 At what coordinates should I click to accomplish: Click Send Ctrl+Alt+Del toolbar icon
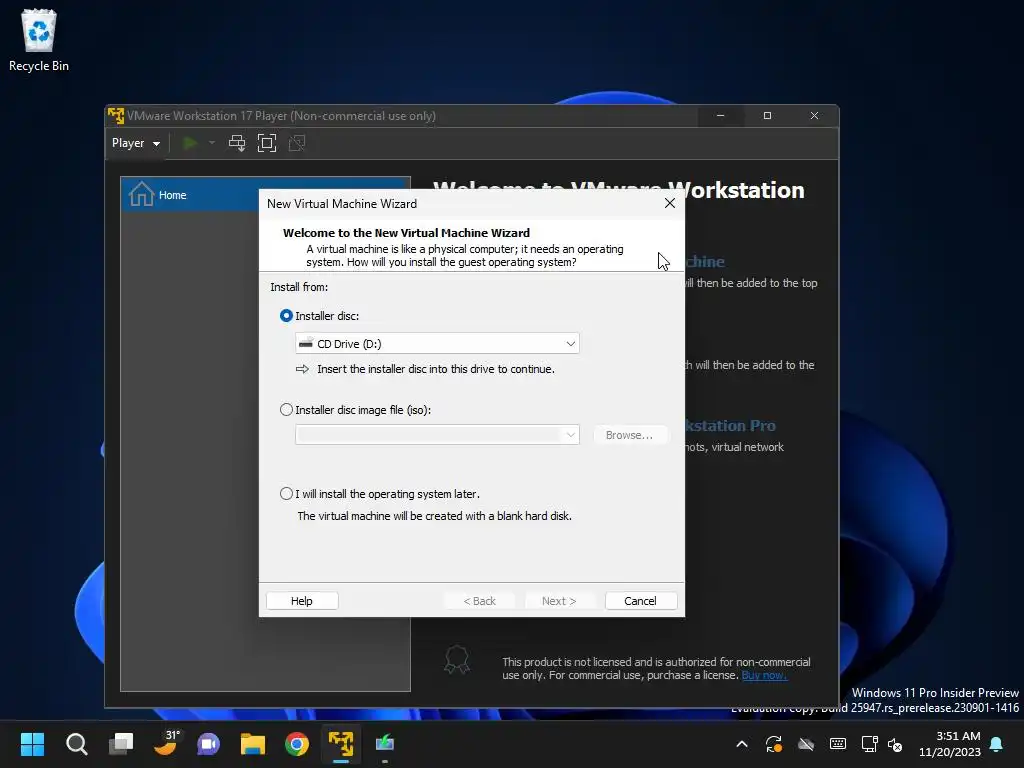(237, 143)
